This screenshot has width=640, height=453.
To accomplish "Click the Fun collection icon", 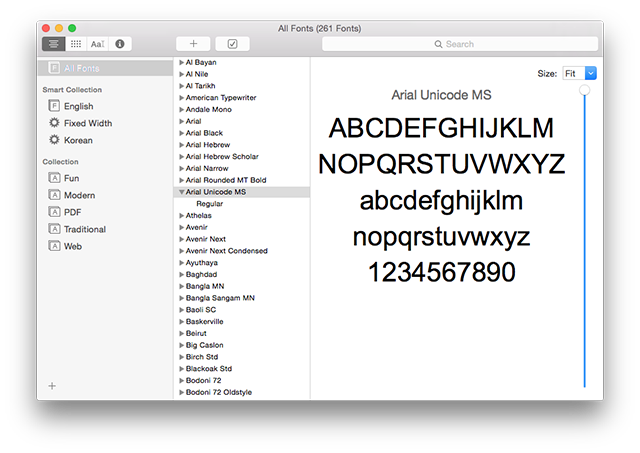I will click(54, 178).
